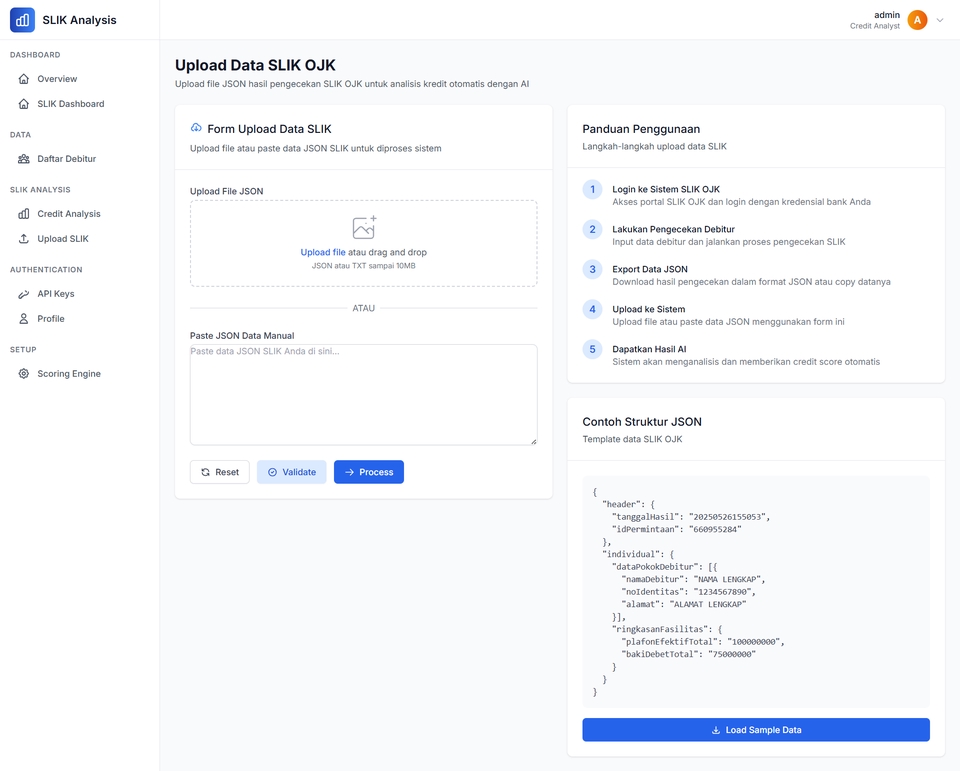
Task: Click Dapatkan Hasil AI step title
Action: coord(650,350)
